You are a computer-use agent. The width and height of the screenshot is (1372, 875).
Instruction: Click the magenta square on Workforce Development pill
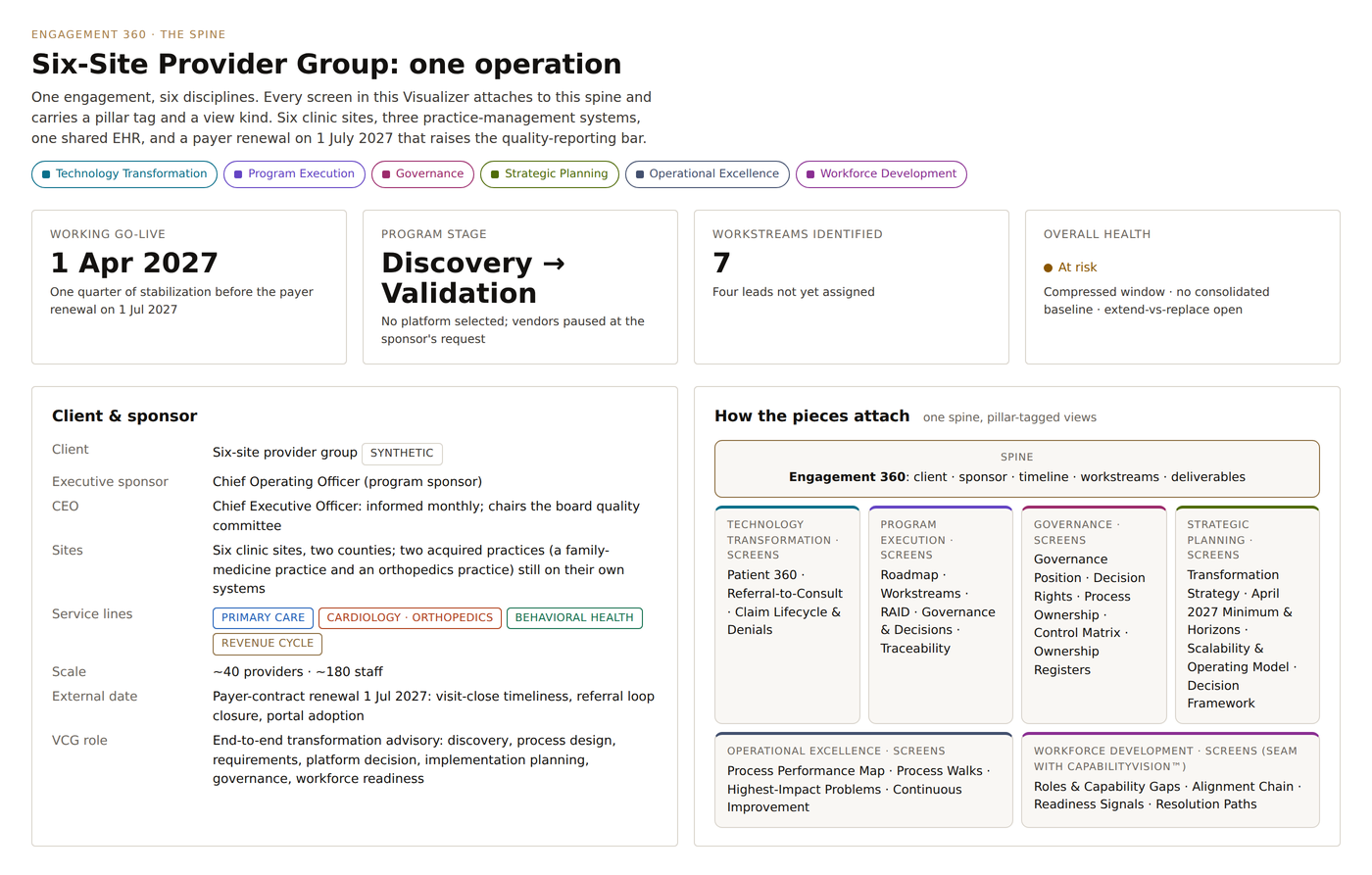coord(810,174)
